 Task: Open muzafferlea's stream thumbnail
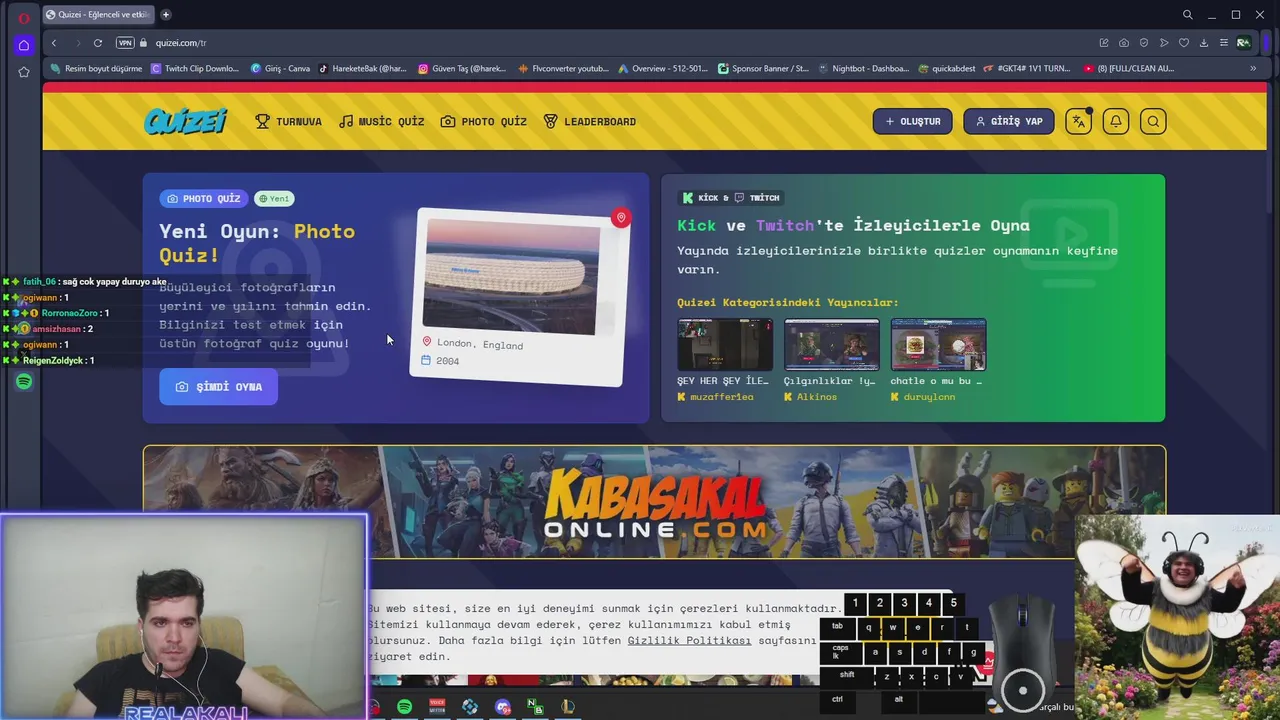tap(725, 345)
